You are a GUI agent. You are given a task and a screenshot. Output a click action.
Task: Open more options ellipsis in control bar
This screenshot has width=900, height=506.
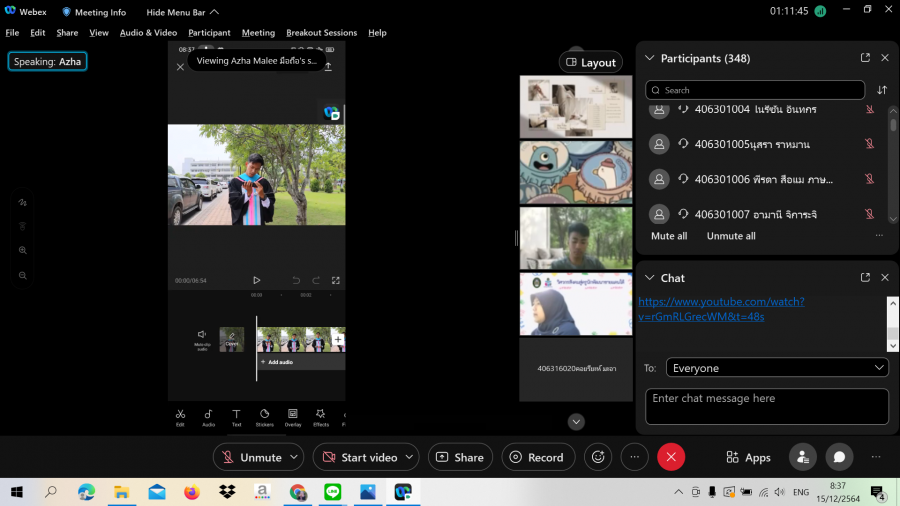(635, 457)
